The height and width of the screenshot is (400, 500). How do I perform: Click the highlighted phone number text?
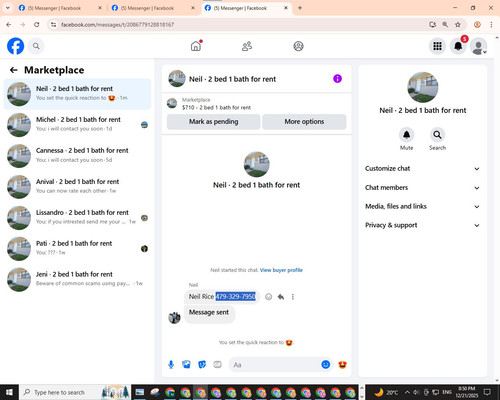[235, 297]
